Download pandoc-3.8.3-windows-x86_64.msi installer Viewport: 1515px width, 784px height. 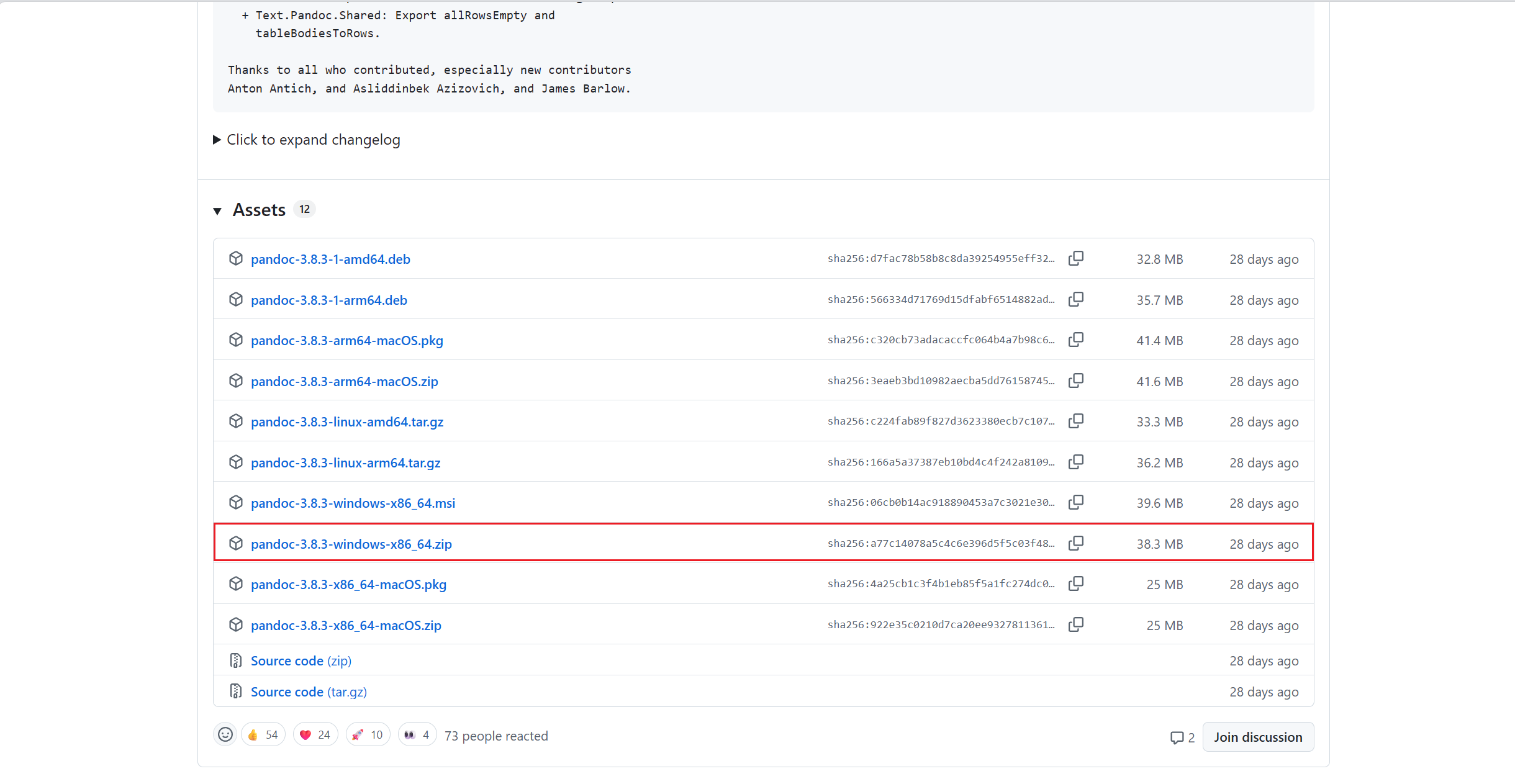click(x=353, y=503)
